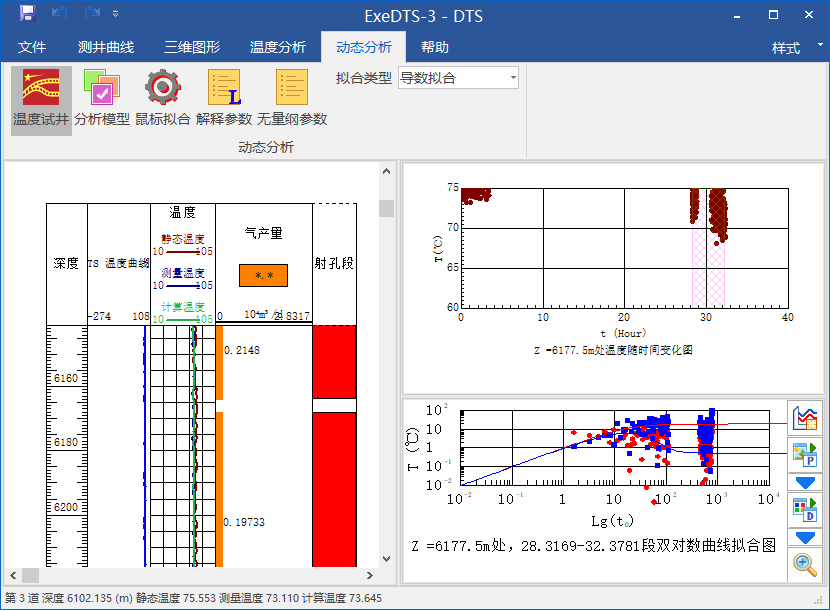
Task: Click the Lg(tD) axis label
Action: coord(612,521)
